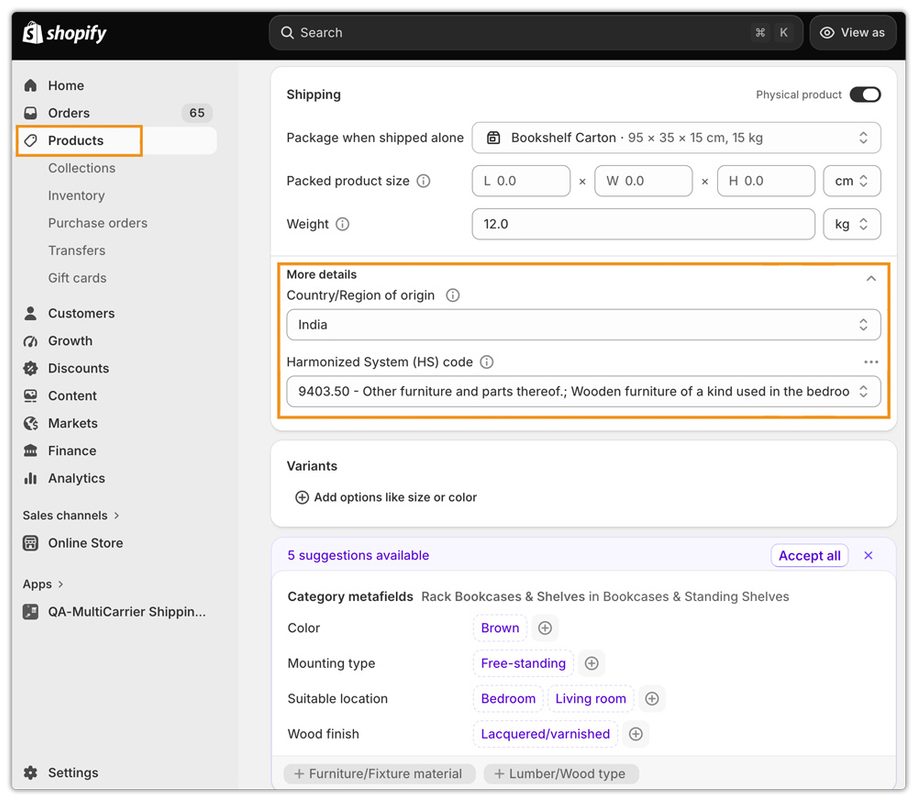The height and width of the screenshot is (800, 917).
Task: Open Transfers submenu item
Action: [77, 250]
